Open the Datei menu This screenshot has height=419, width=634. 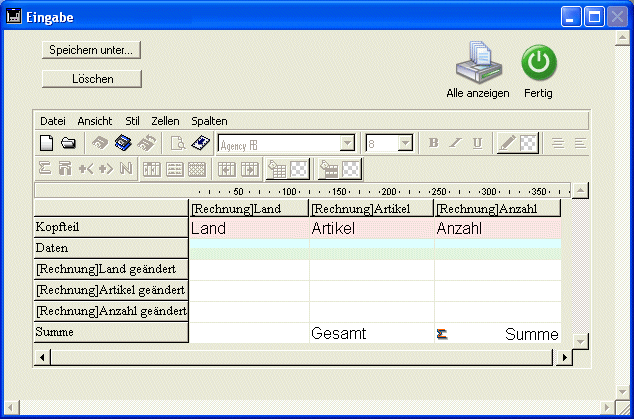(52, 120)
